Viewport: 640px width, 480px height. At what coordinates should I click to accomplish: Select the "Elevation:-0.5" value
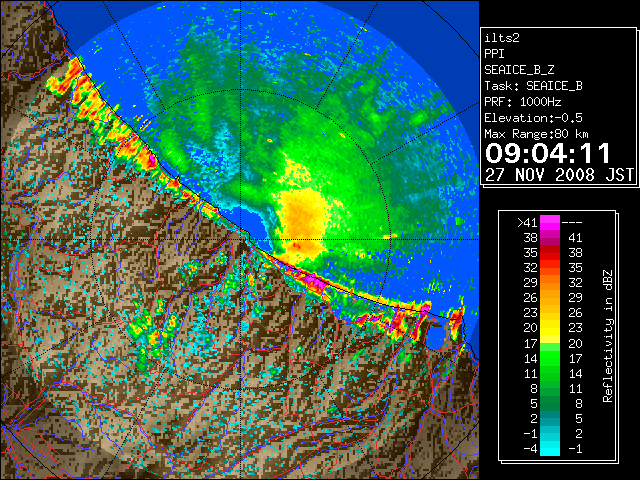tap(533, 118)
